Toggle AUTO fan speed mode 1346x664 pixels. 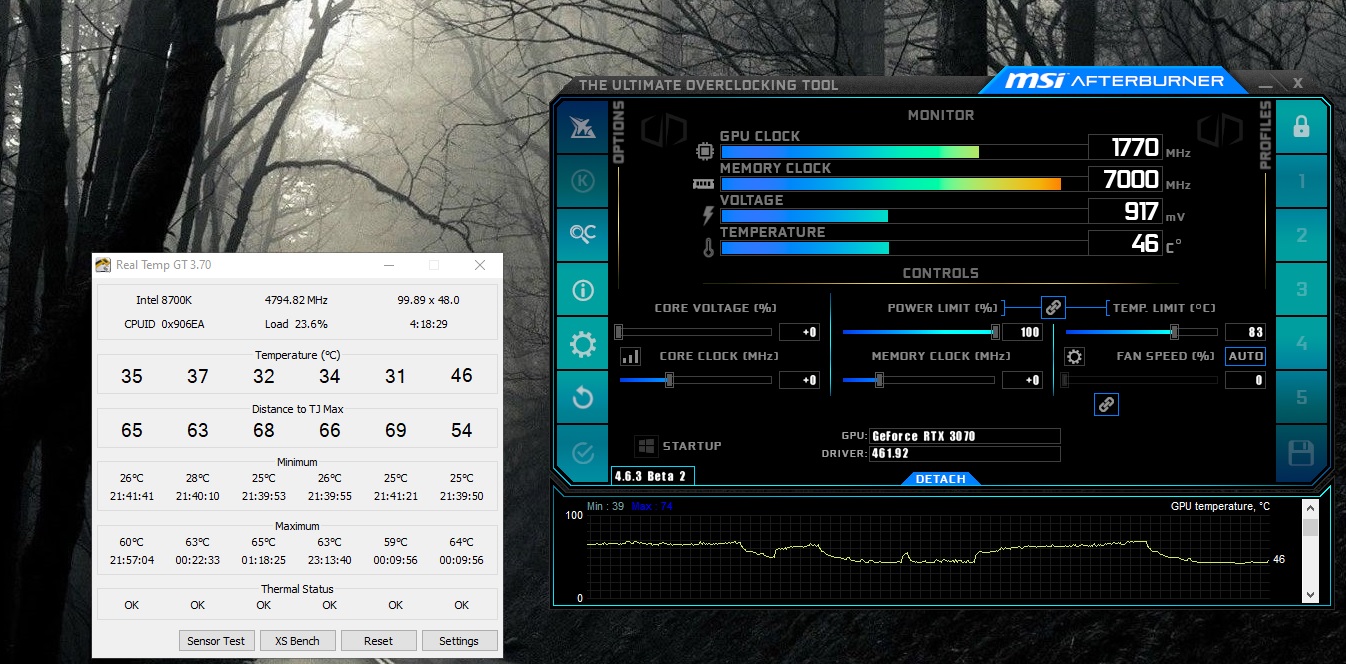click(1246, 356)
